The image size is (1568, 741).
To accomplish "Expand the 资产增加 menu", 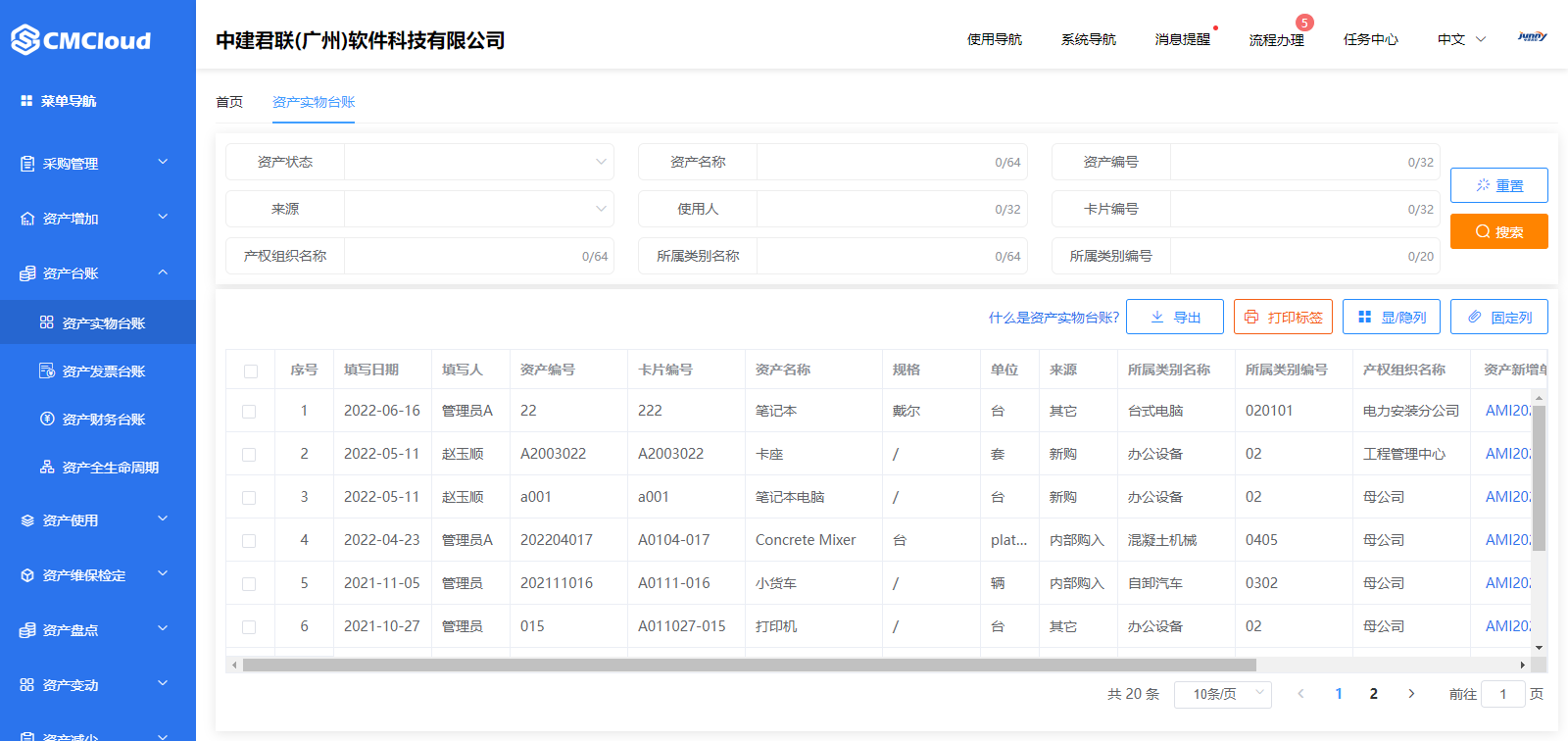I will click(163, 217).
